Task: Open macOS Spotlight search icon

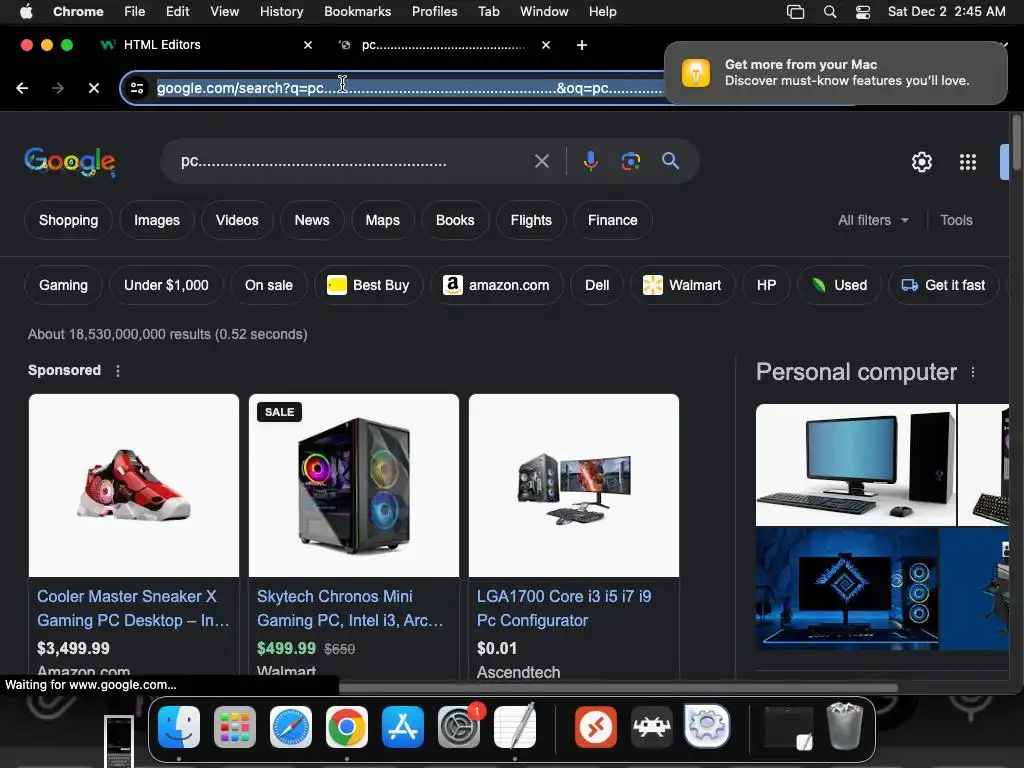Action: coord(830,12)
